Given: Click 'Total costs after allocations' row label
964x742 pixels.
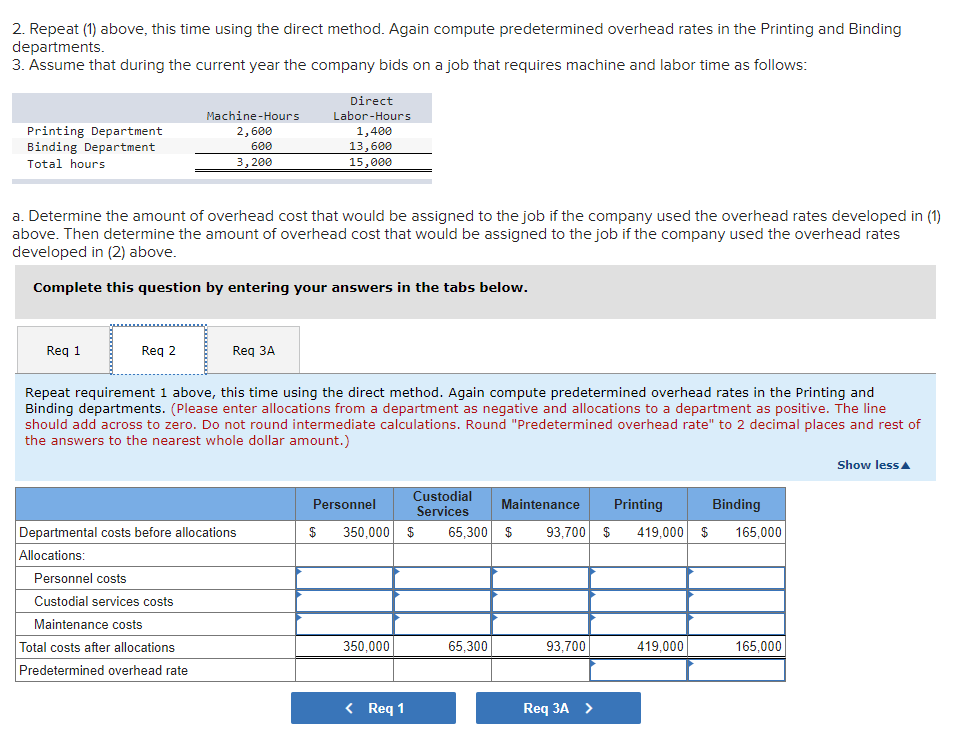Looking at the screenshot, I should (x=97, y=647).
